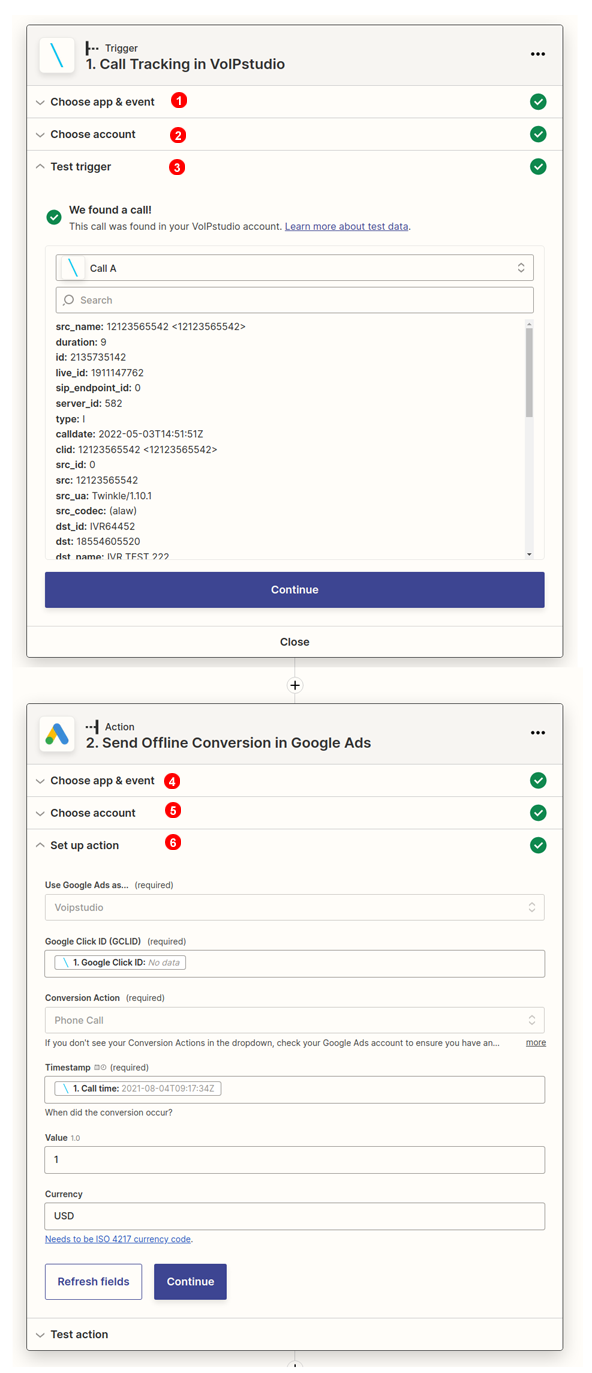Viewport: 592px width, 1373px height.
Task: Open the Use Google Ads as Voipstudio dropdown
Action: 295,907
